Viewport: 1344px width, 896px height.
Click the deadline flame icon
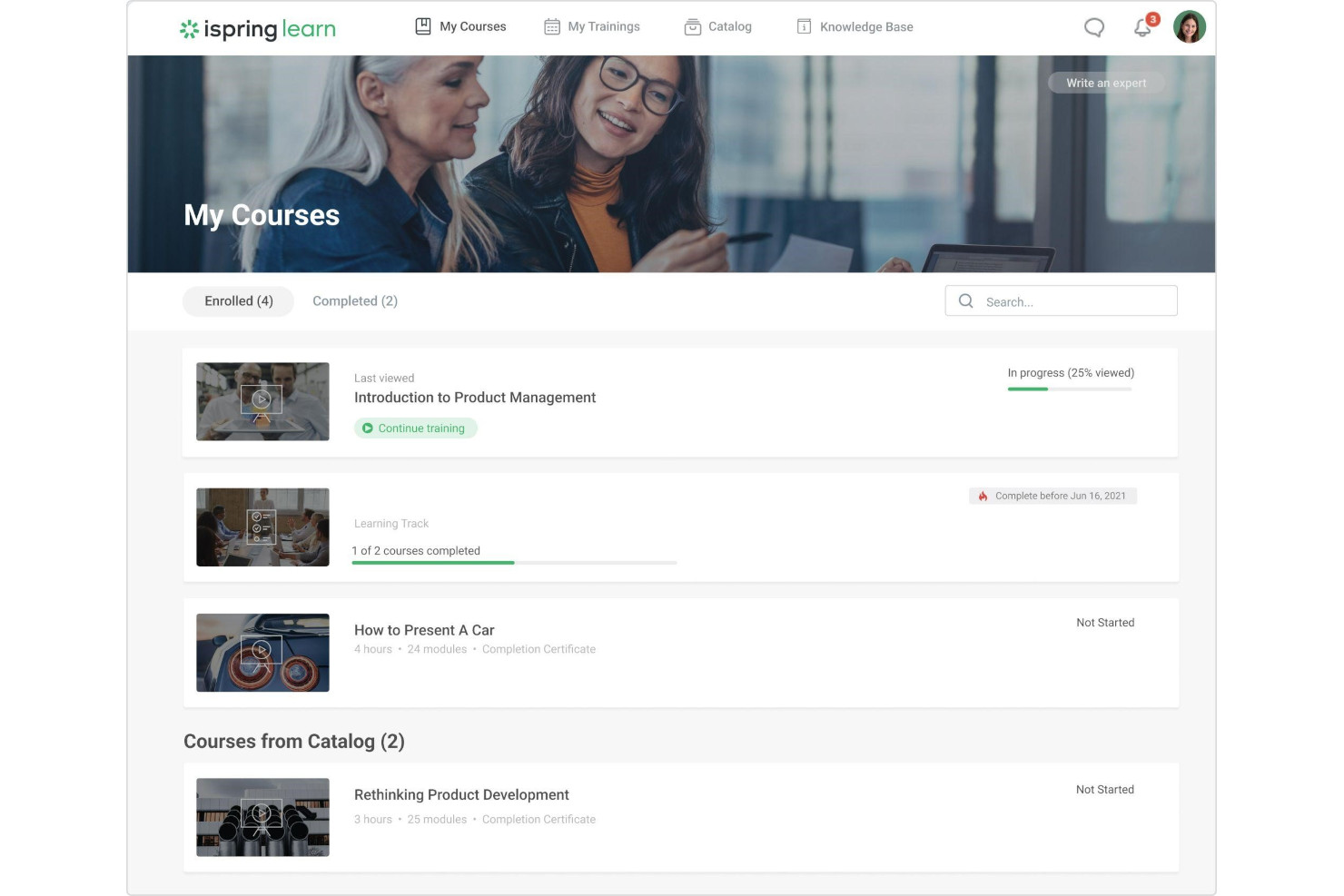click(983, 496)
